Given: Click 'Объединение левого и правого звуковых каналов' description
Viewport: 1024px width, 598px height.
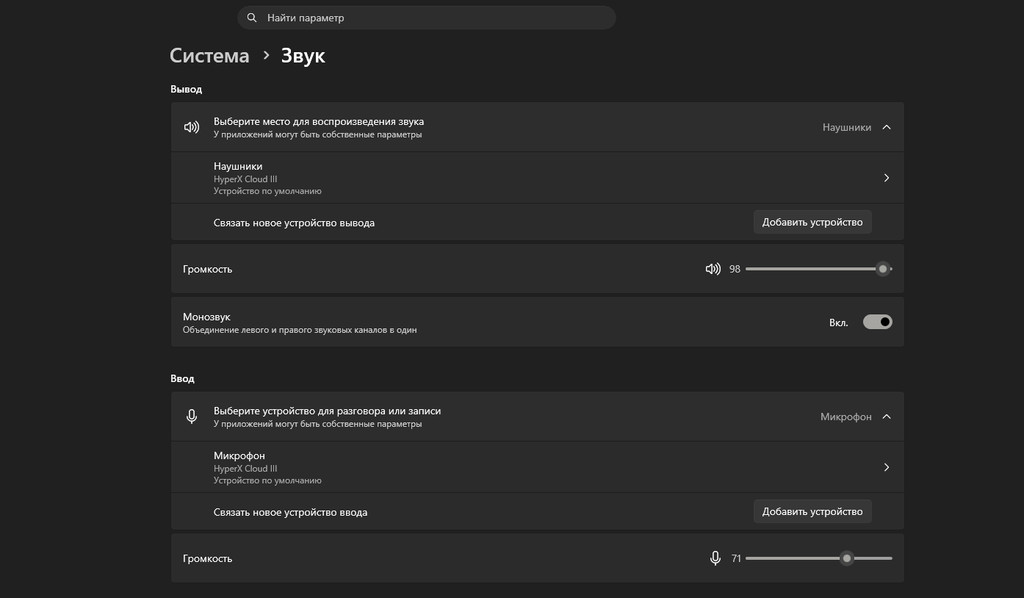Looking at the screenshot, I should click(x=300, y=330).
